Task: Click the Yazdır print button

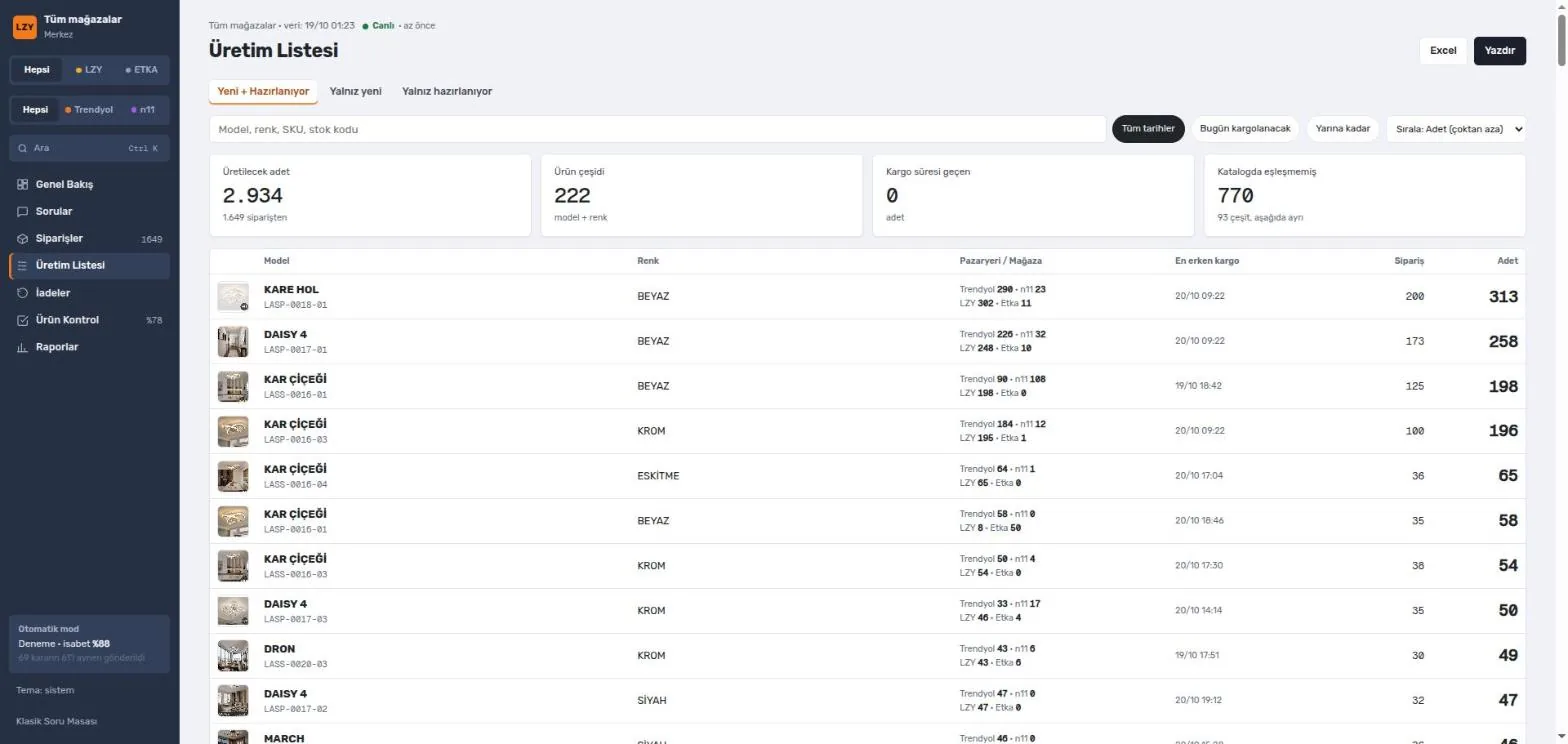Action: click(x=1500, y=51)
